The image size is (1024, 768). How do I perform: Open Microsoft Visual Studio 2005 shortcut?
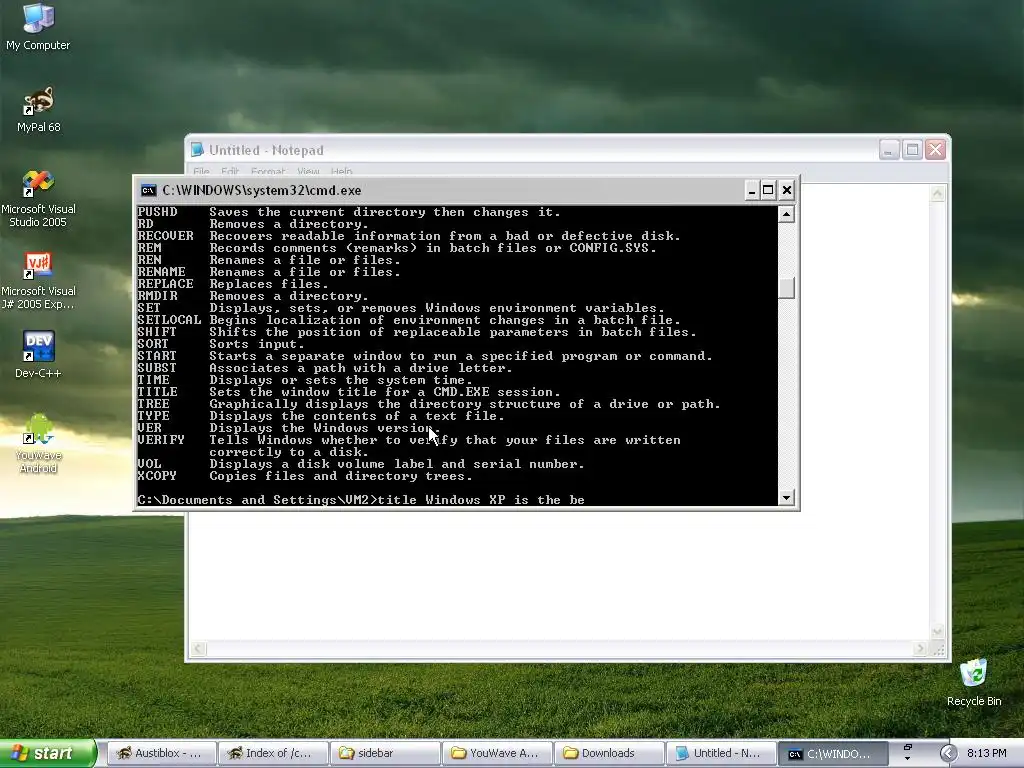pos(38,199)
